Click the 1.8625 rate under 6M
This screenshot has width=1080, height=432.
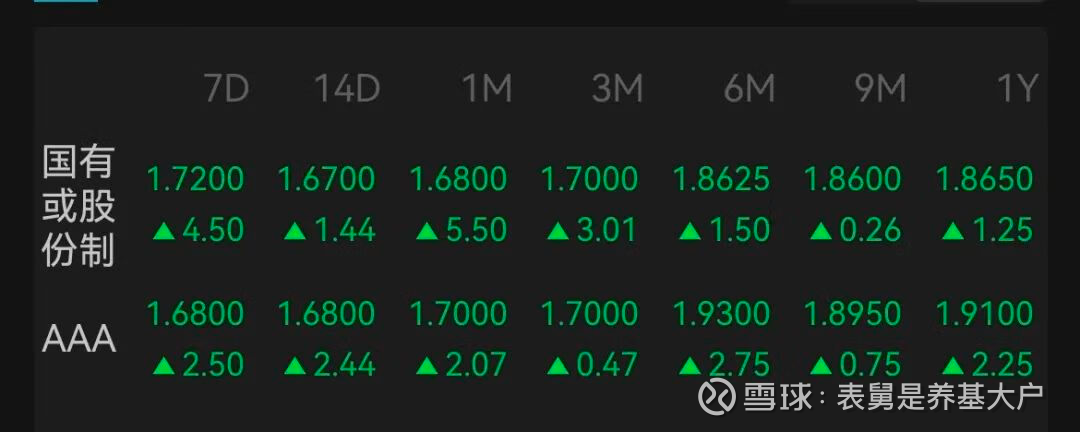pyautogui.click(x=721, y=179)
